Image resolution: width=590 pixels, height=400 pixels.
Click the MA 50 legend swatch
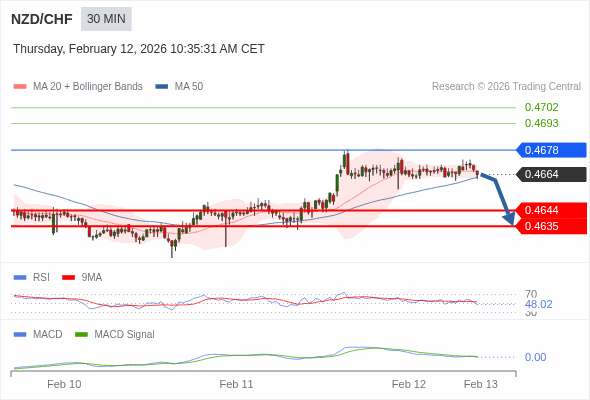162,87
